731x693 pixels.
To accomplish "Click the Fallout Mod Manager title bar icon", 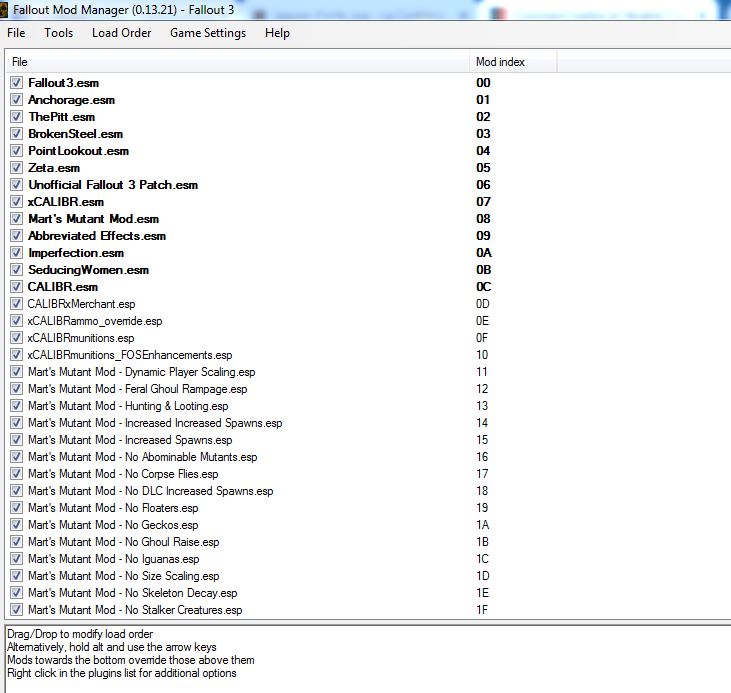I will point(4,9).
